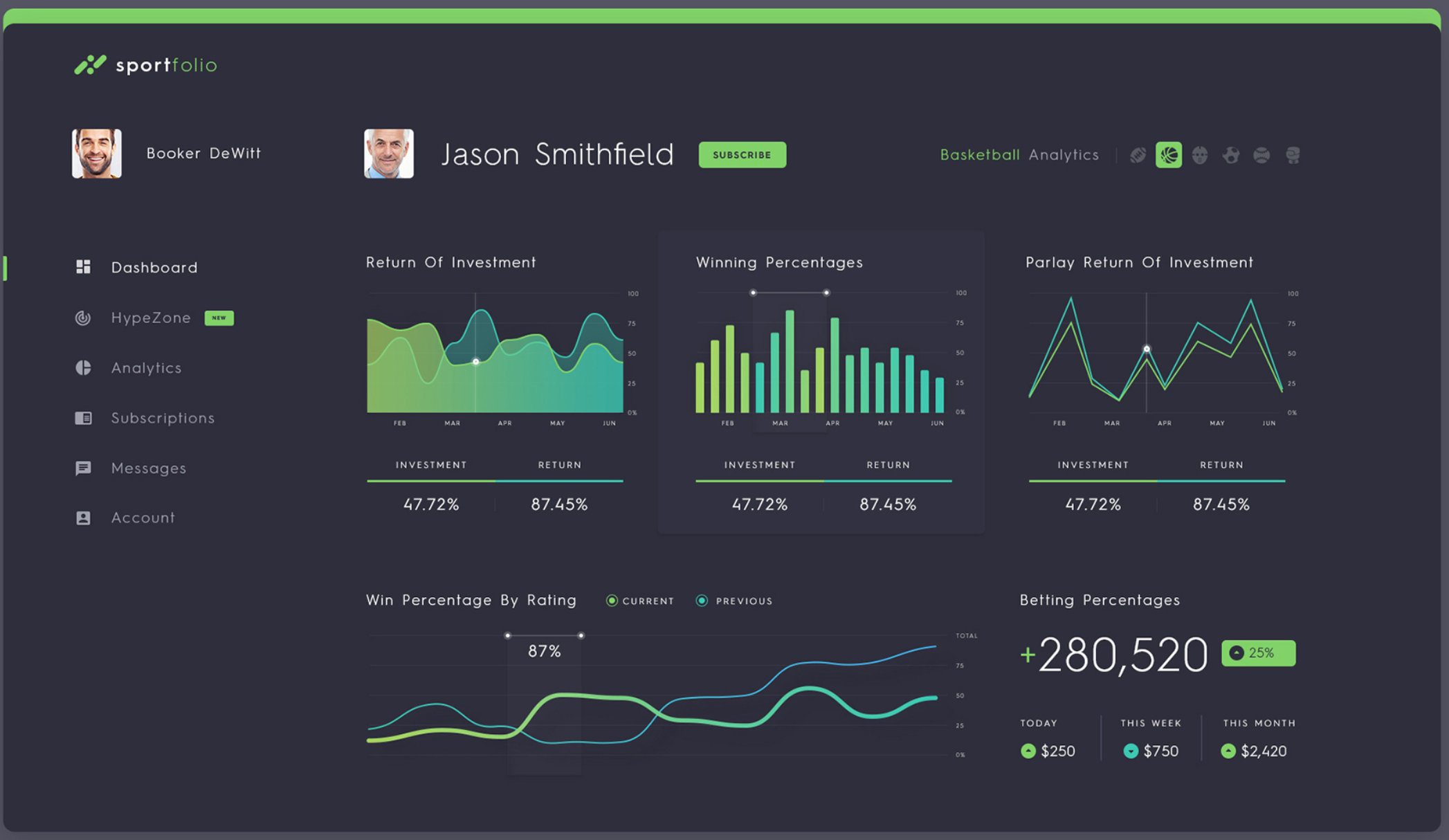
Task: Toggle the Previous series radio button
Action: [x=702, y=601]
